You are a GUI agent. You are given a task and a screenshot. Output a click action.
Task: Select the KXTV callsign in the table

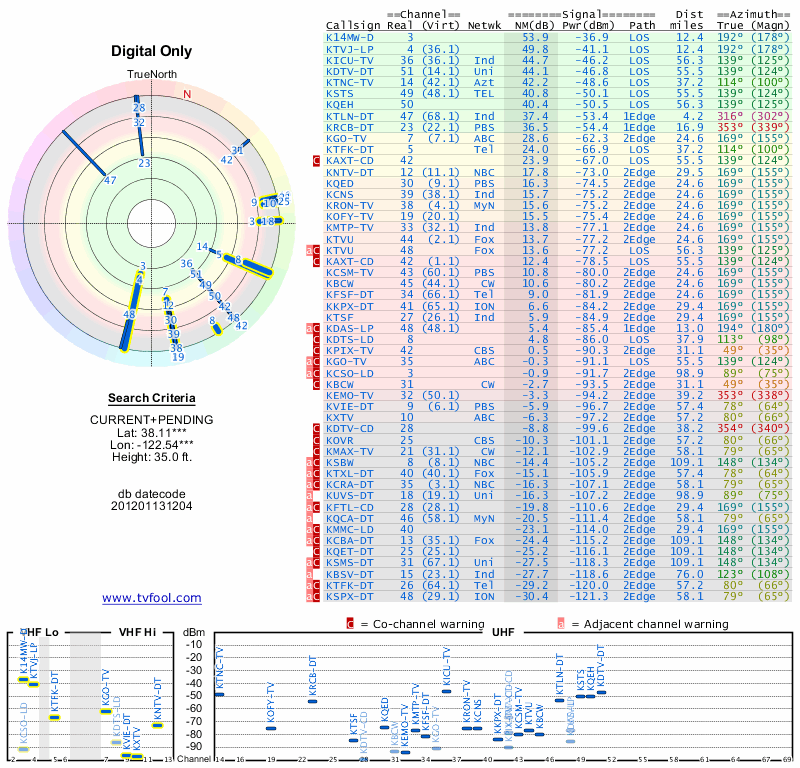point(340,417)
